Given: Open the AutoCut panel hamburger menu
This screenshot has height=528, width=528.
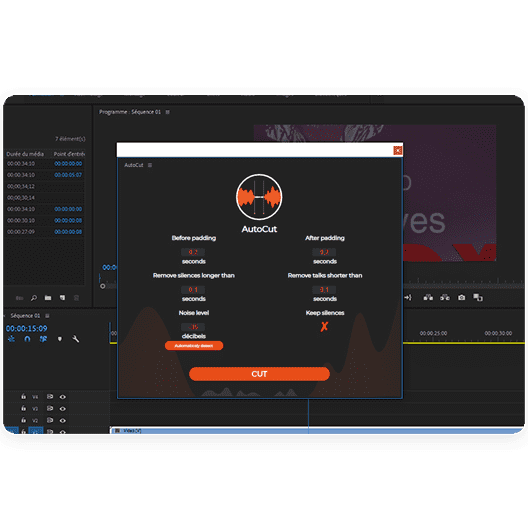Looking at the screenshot, I should pyautogui.click(x=150, y=165).
